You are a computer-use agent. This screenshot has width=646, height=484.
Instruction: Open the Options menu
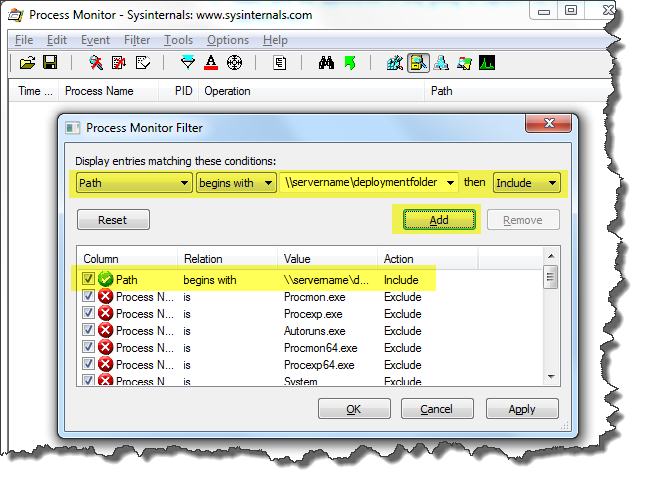pos(228,40)
